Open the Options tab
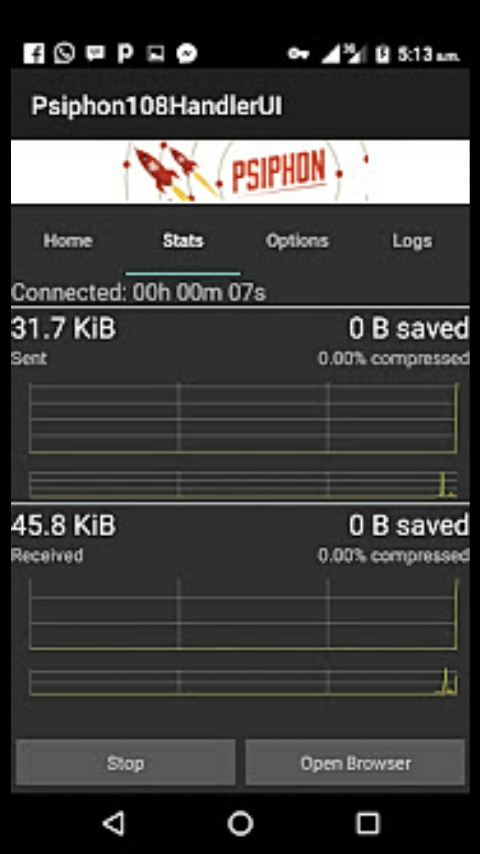Image resolution: width=480 pixels, height=854 pixels. coord(297,241)
